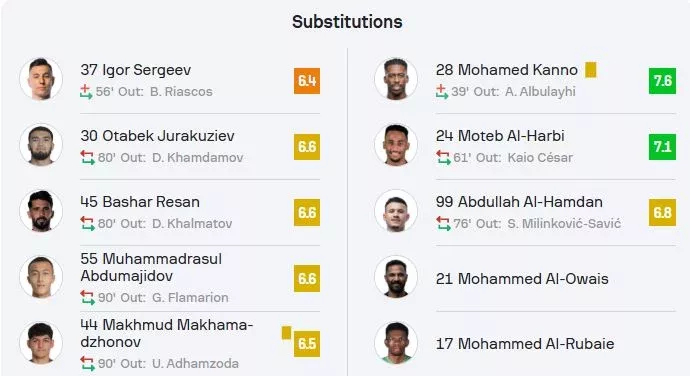Open Otabek Jurakuziev's player profile

click(157, 136)
